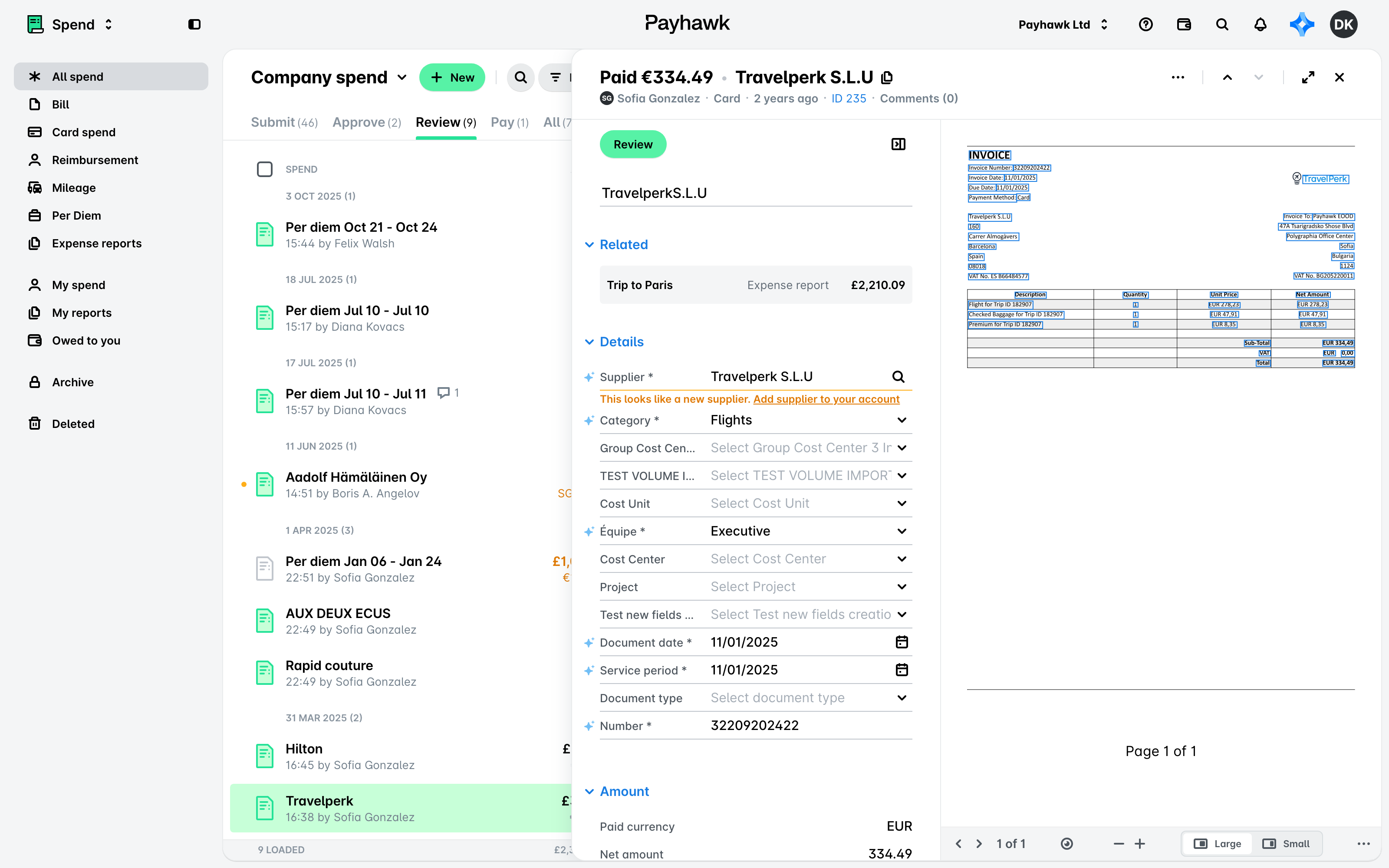The height and width of the screenshot is (868, 1389).
Task: Hide the document preview pane
Action: click(898, 144)
